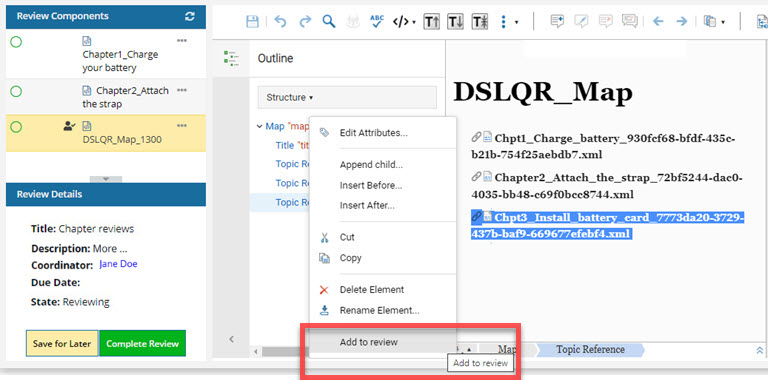Viewport: 768px width, 380px height.
Task: Select DSLQR_Map_1300 review component row
Action: pos(106,133)
